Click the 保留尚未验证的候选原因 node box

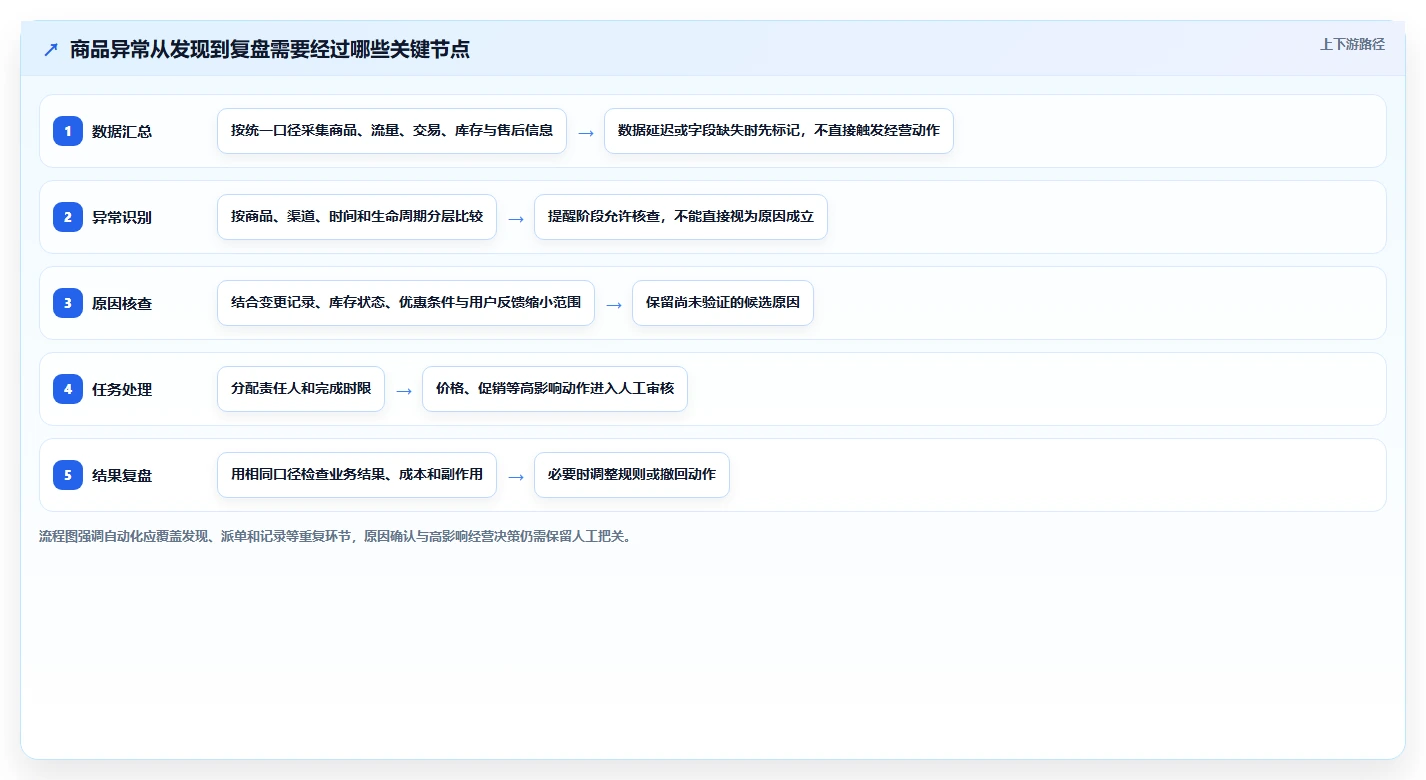723,303
